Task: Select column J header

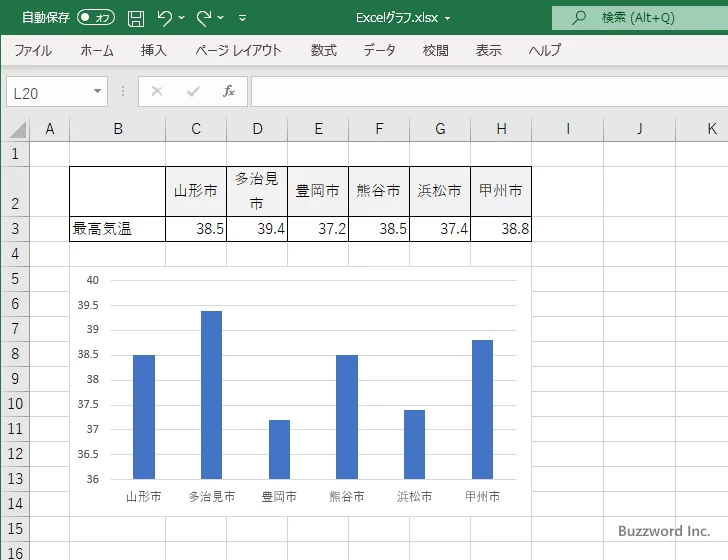Action: (639, 129)
